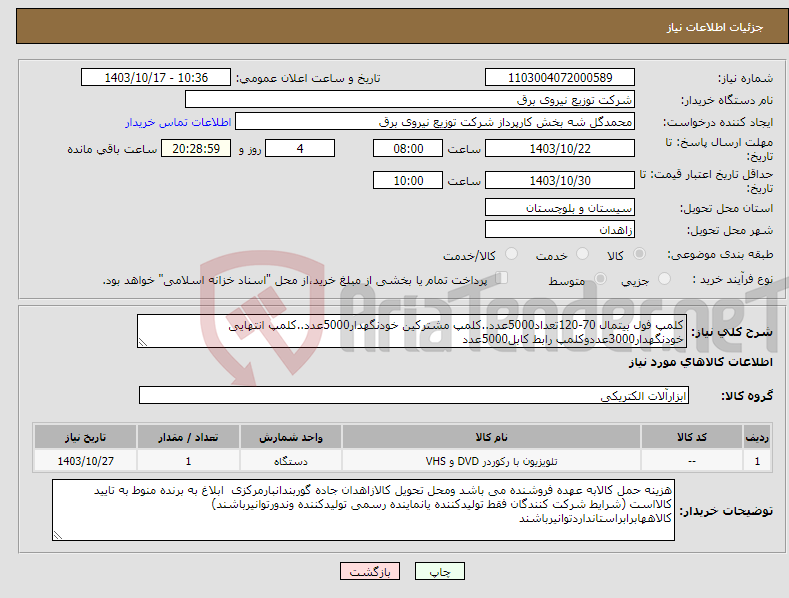This screenshot has width=789, height=598.
Task: Click the request number field 1103004072000589
Action: (x=560, y=78)
